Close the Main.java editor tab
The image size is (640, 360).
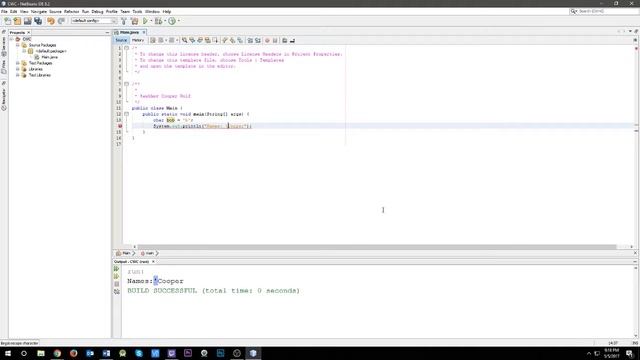[x=144, y=32]
